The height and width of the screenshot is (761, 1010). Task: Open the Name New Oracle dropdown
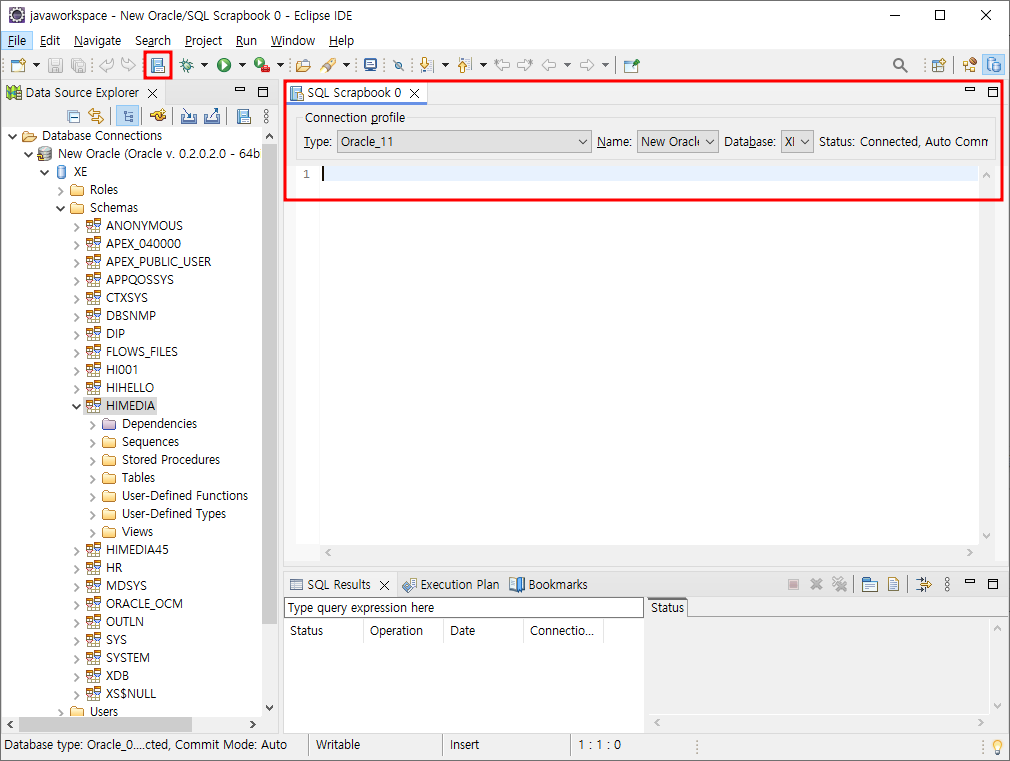678,142
